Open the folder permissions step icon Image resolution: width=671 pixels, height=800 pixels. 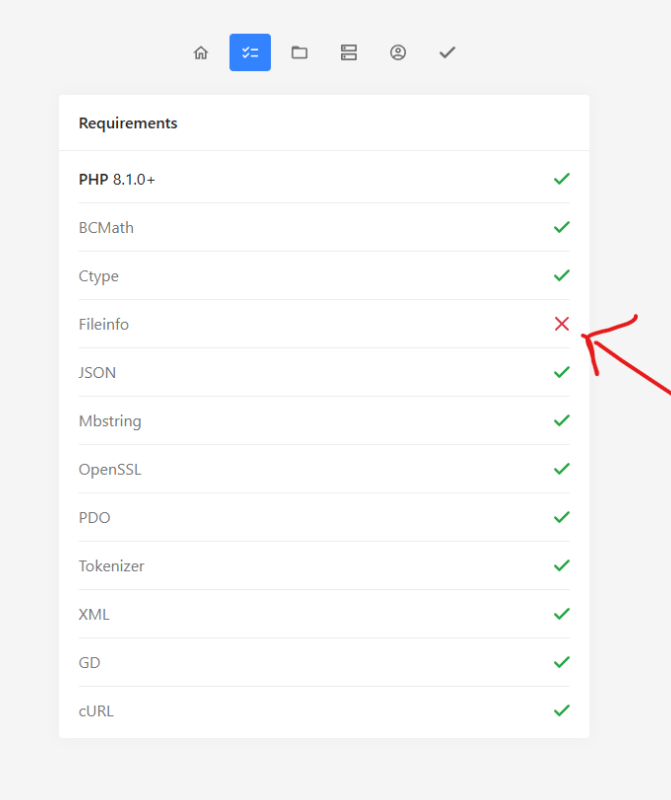pos(299,53)
